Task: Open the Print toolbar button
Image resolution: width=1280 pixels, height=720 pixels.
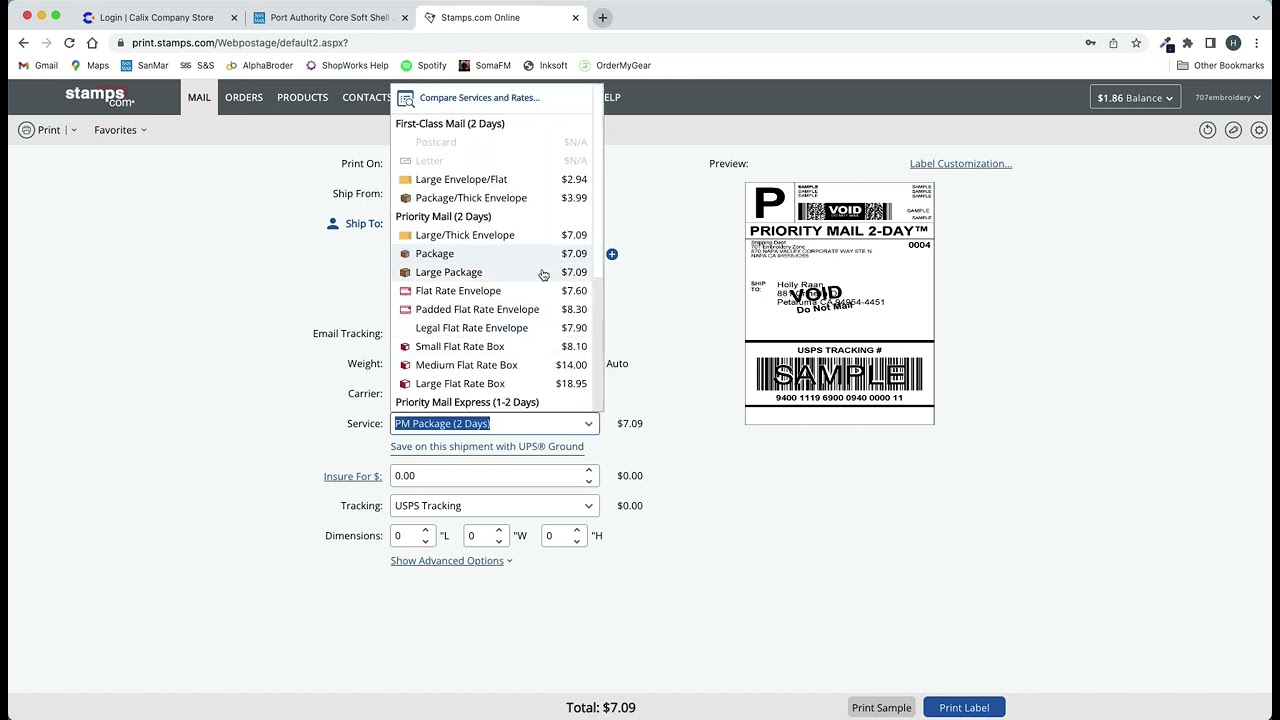Action: coord(39,130)
